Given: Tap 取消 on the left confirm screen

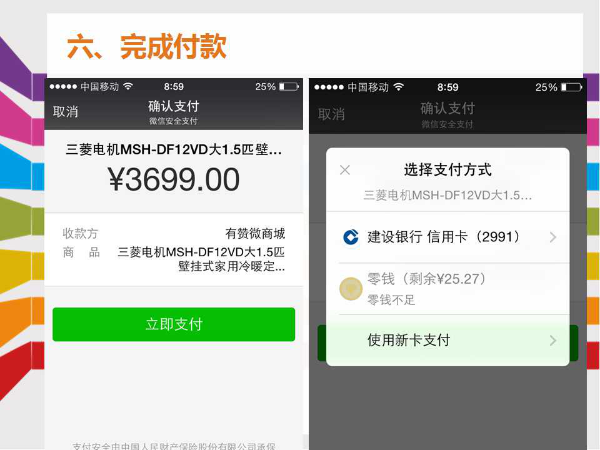Looking at the screenshot, I should [x=65, y=112].
